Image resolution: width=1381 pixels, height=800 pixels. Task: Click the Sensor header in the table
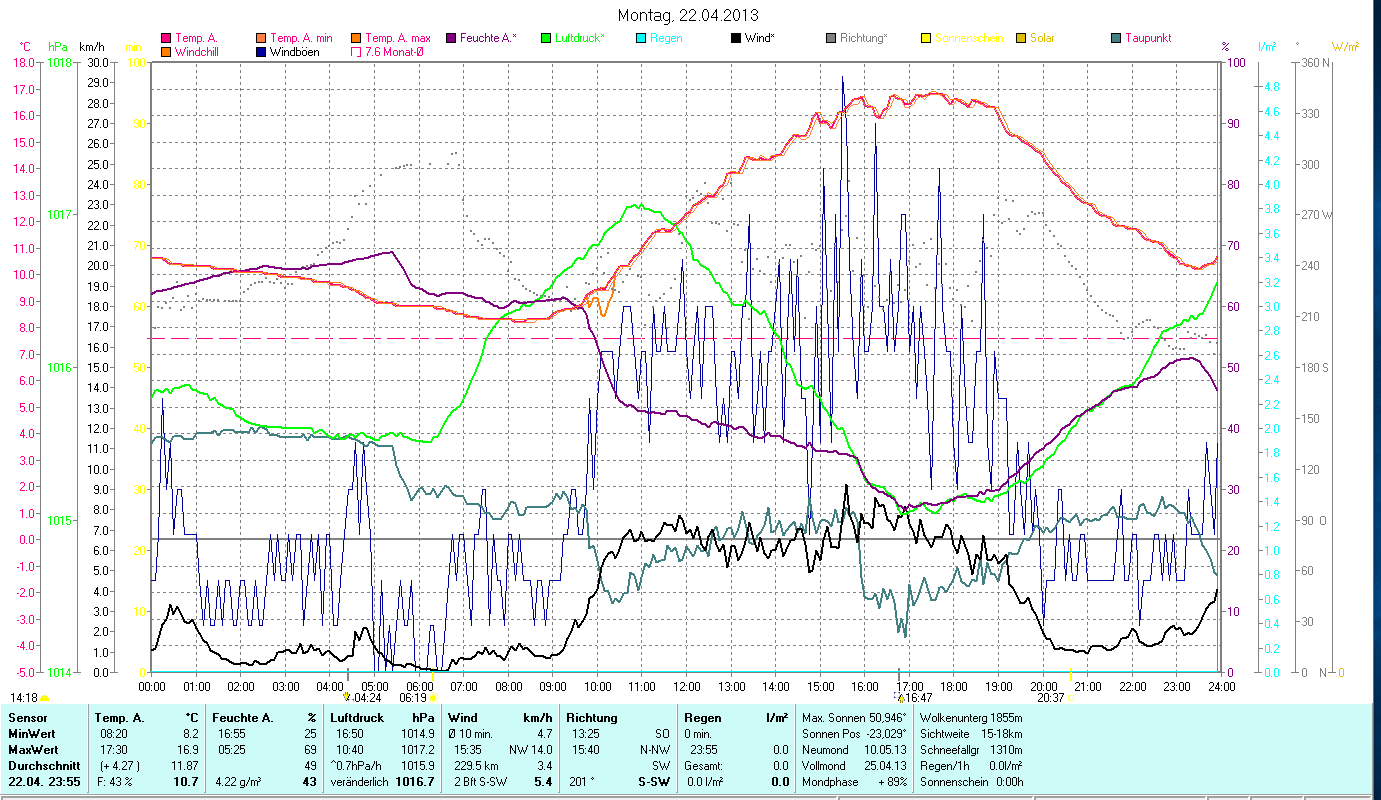click(x=27, y=718)
